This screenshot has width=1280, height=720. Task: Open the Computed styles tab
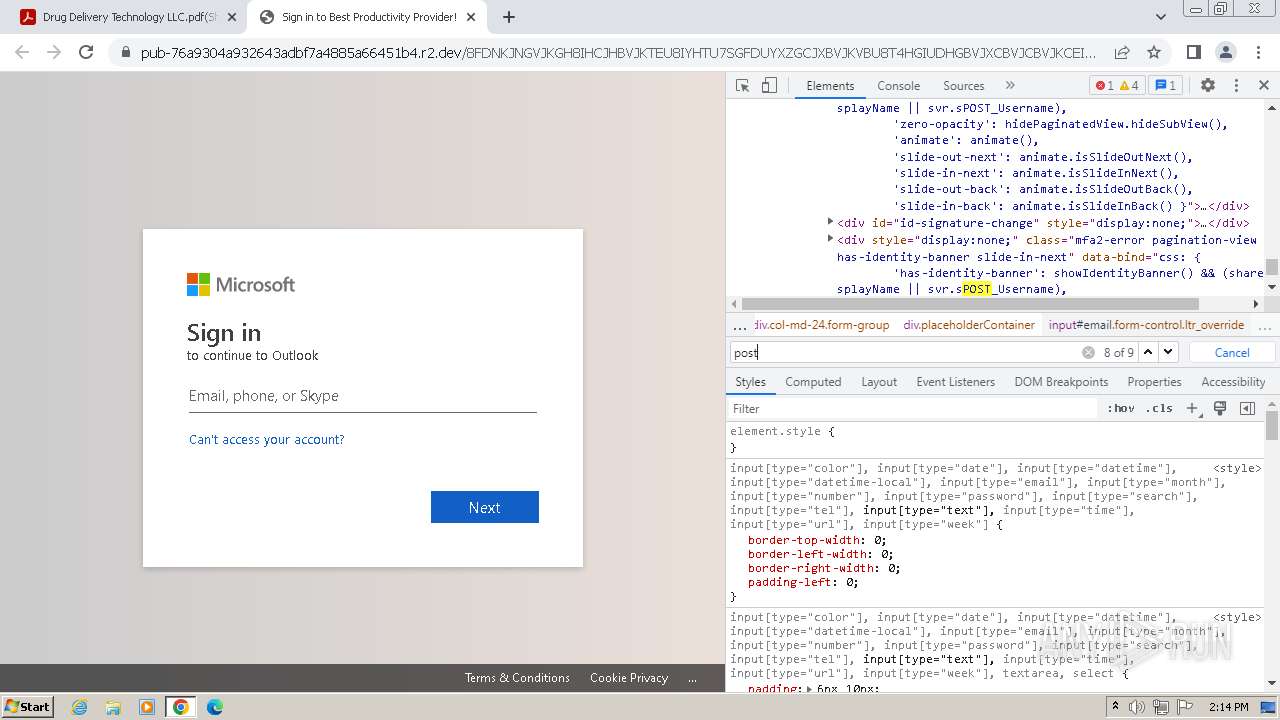pyautogui.click(x=813, y=382)
